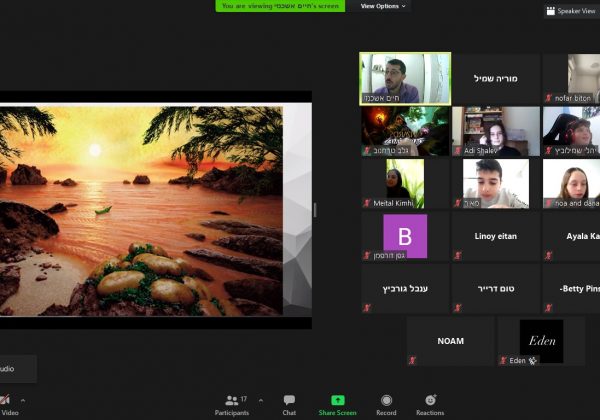Click the muted mic icon on Linoy eitan
This screenshot has width=600, height=420.
pyautogui.click(x=457, y=256)
